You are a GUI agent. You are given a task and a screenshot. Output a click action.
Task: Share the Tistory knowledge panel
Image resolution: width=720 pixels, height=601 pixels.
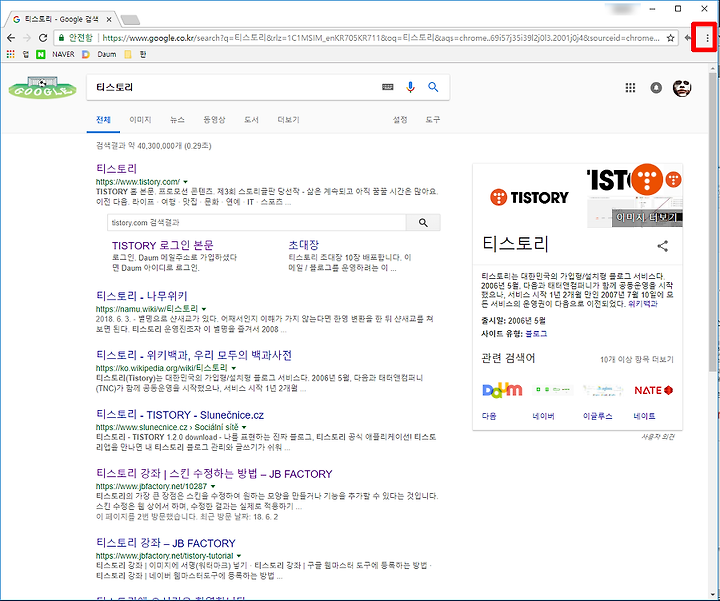point(663,246)
